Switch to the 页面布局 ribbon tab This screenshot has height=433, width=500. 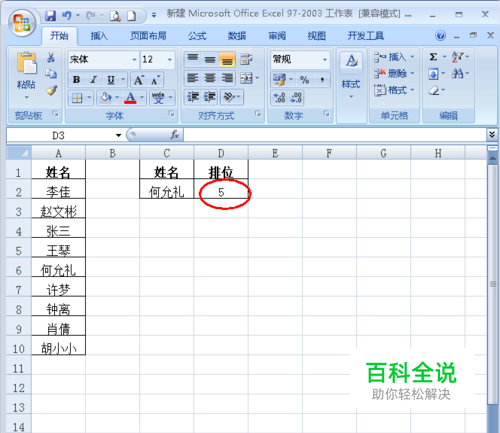[148, 36]
